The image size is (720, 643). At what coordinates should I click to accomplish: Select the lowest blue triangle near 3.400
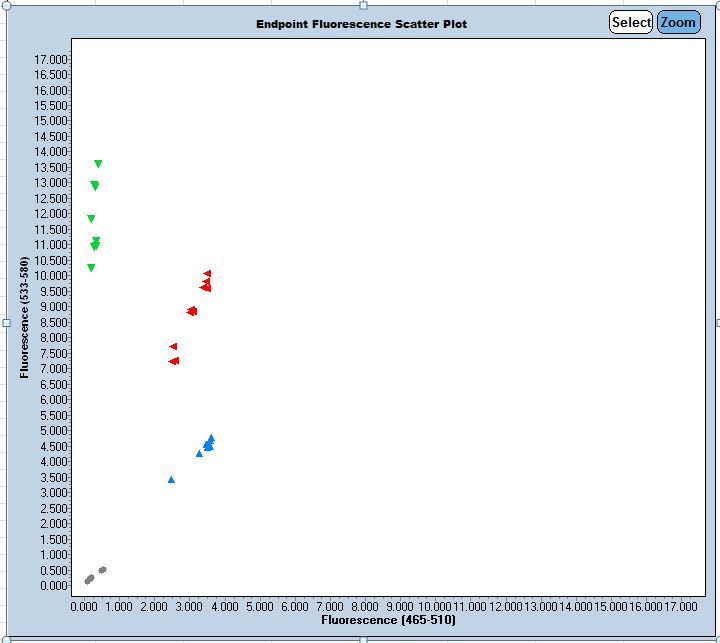pyautogui.click(x=171, y=480)
